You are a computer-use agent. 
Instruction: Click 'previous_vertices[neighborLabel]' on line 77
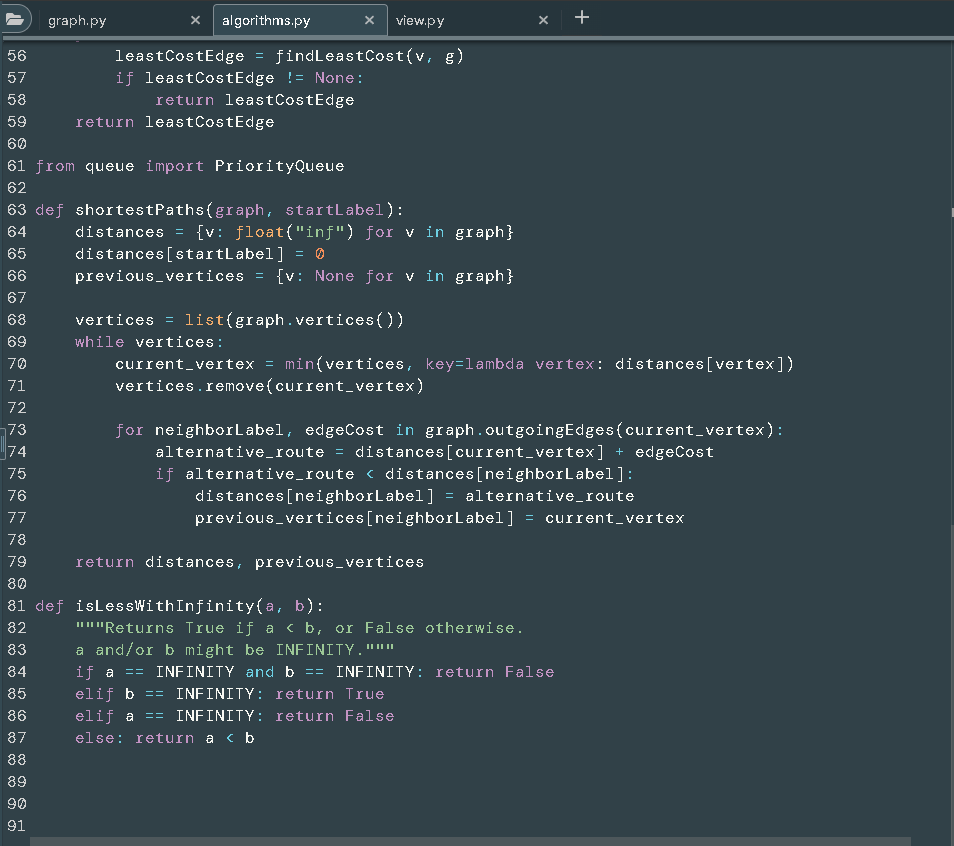point(354,518)
